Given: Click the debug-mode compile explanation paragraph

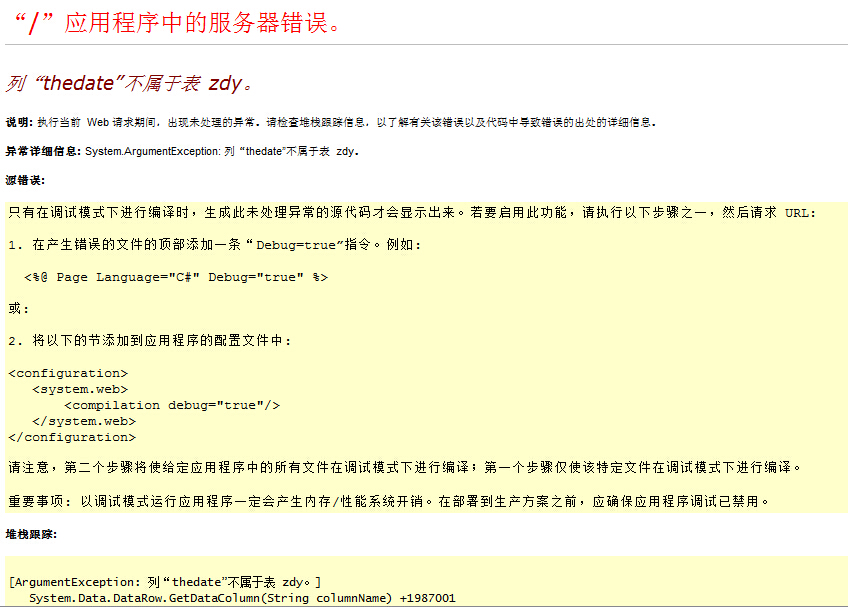Looking at the screenshot, I should [411, 213].
